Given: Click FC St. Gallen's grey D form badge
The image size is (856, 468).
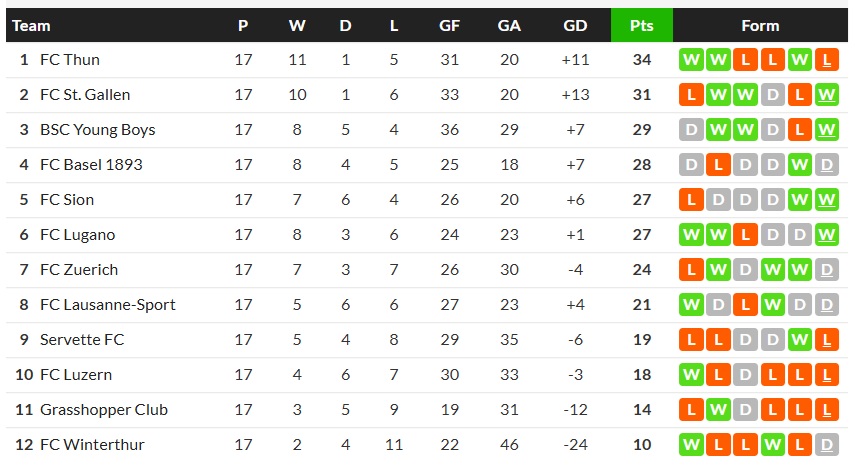Looking at the screenshot, I should 772,95.
